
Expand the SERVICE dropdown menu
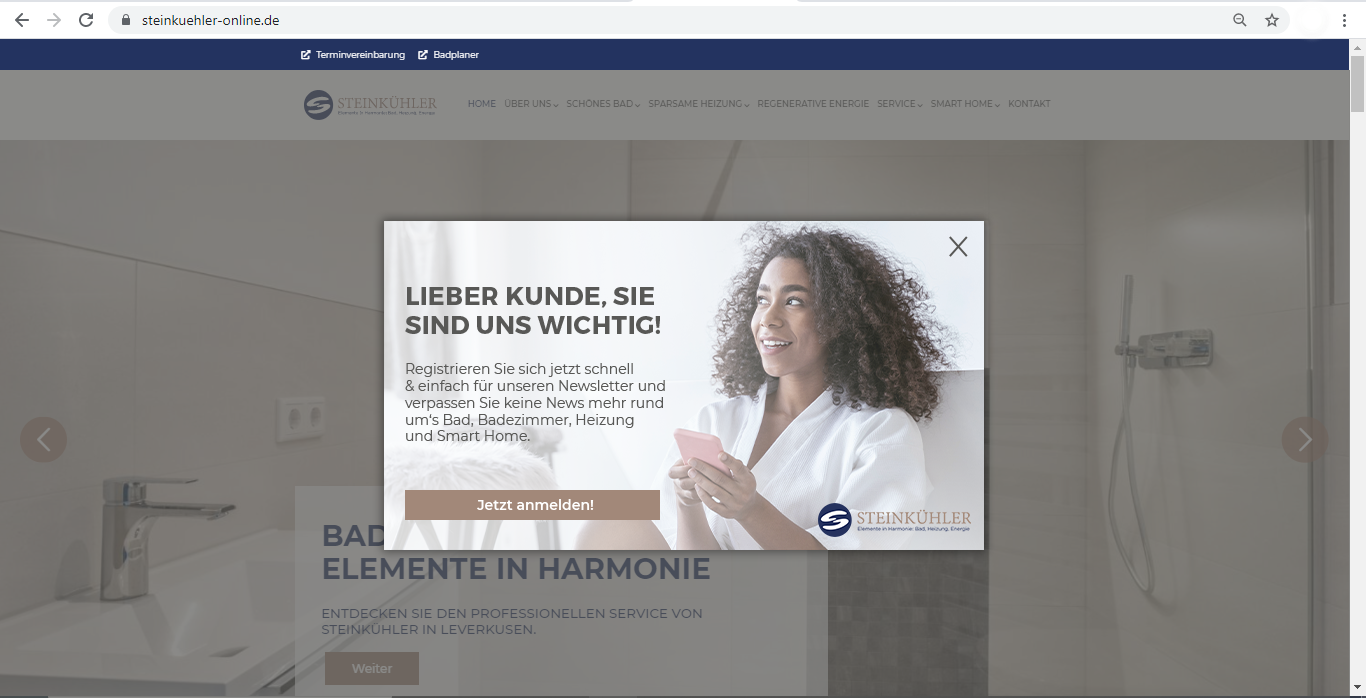tap(900, 104)
